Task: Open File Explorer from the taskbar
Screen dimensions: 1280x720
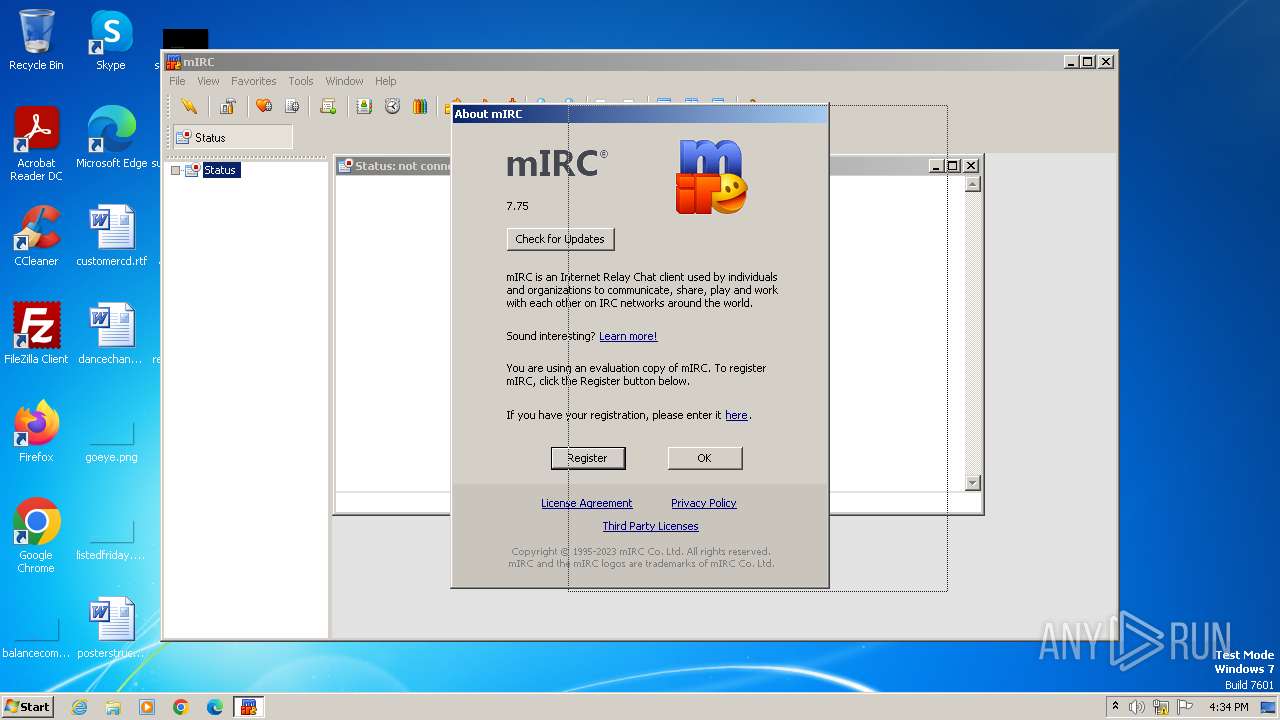Action: pos(113,707)
